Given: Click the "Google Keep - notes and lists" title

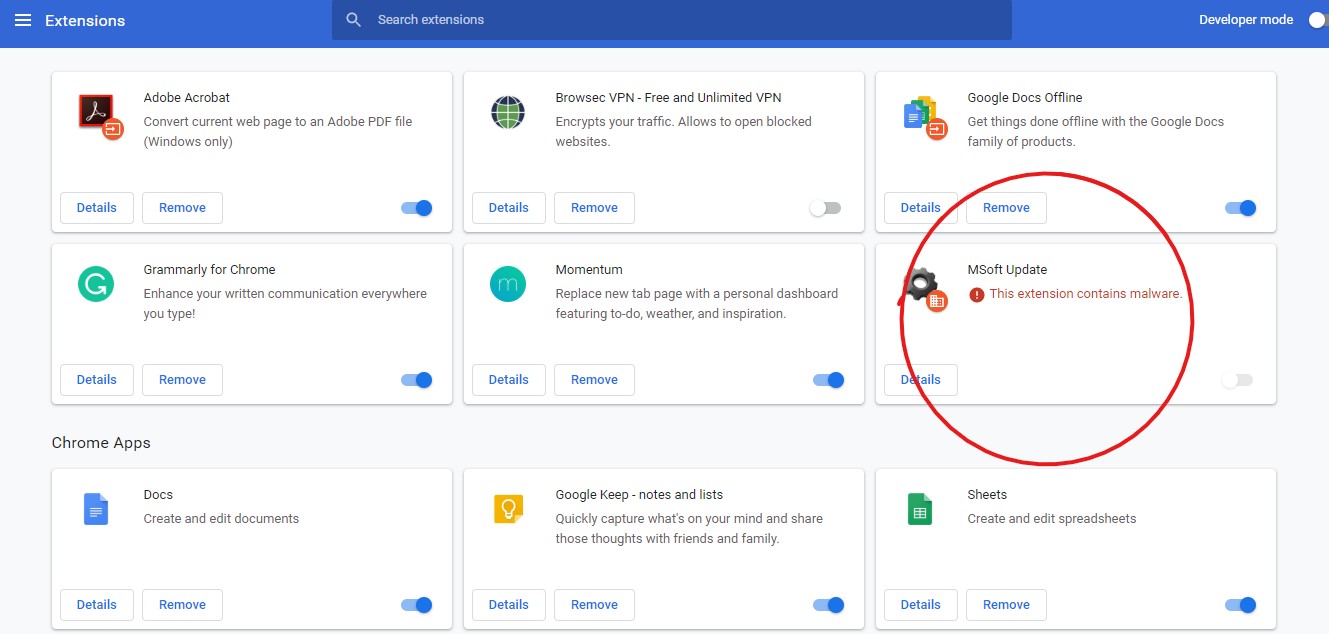Looking at the screenshot, I should pos(639,495).
